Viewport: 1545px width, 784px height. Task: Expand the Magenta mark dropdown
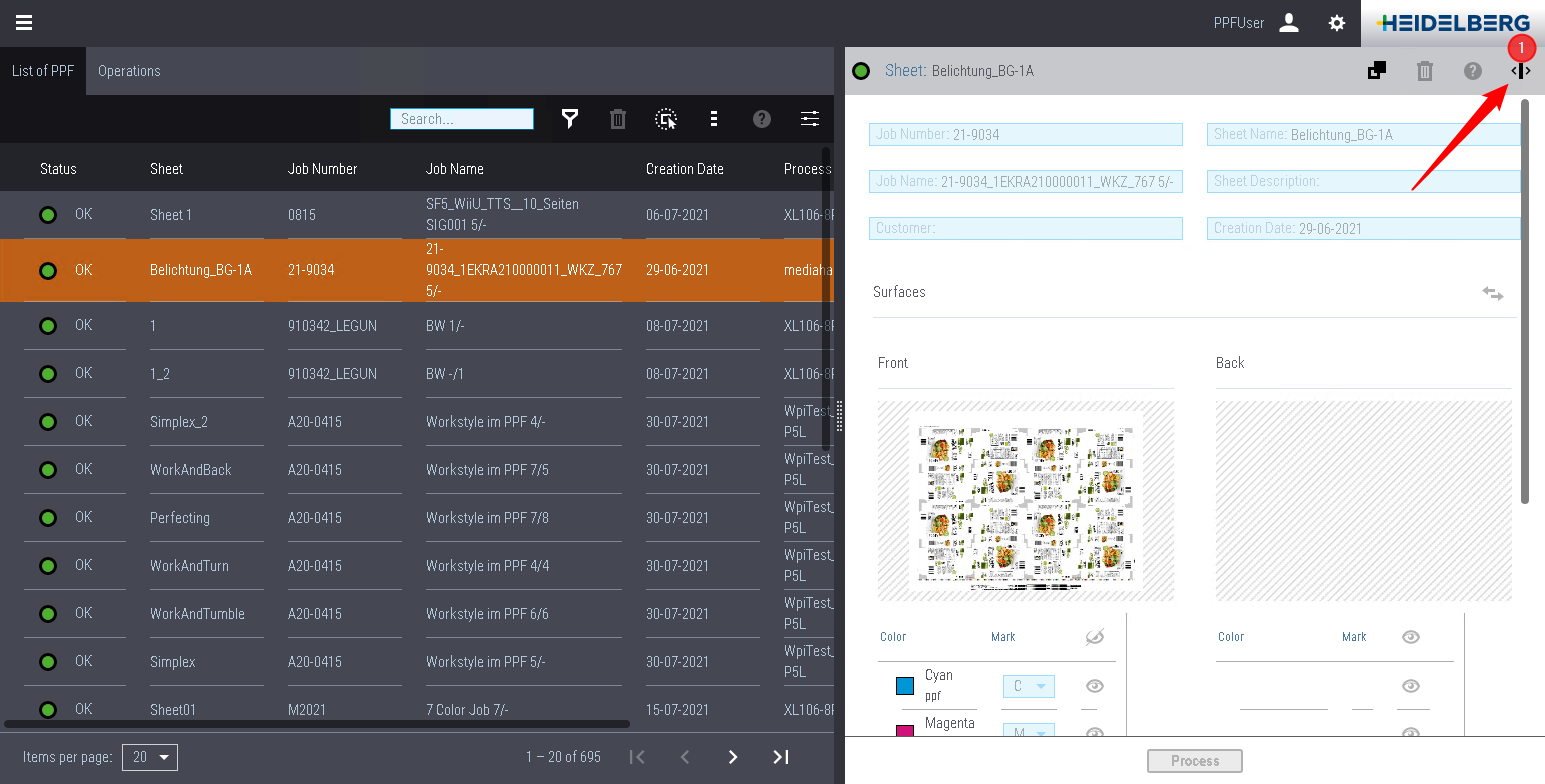[x=1029, y=733]
